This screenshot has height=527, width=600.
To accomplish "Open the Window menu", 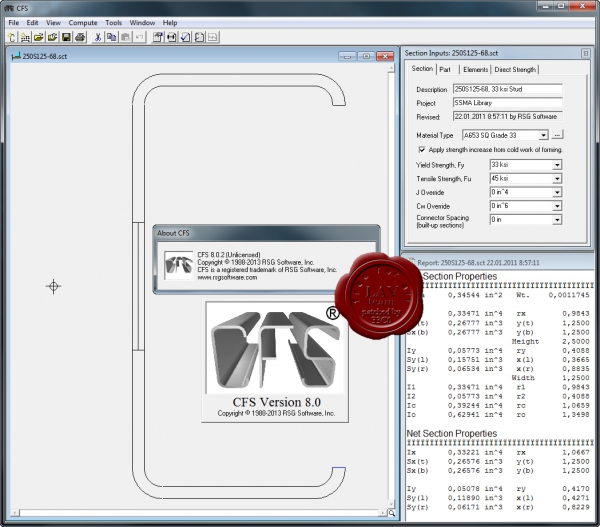I will 142,23.
